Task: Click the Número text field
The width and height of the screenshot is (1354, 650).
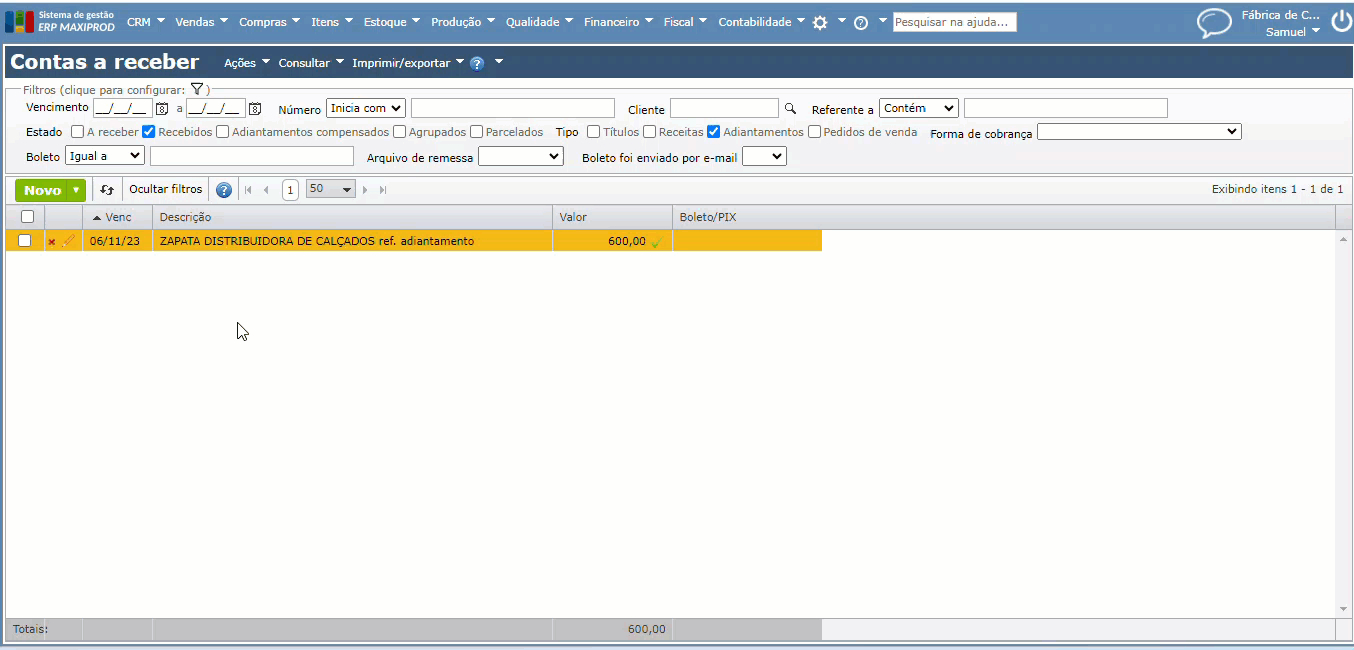Action: point(513,108)
